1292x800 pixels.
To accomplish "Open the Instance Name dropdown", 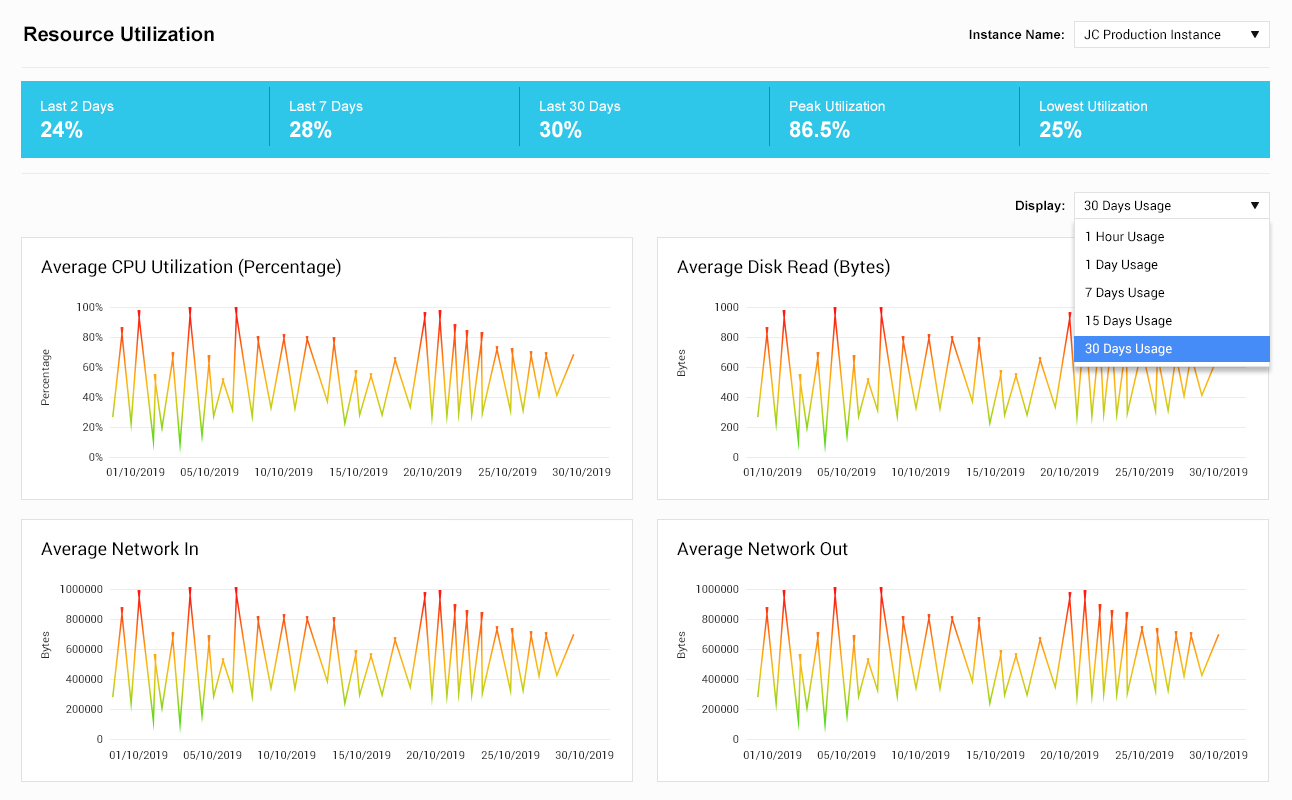I will (x=1171, y=34).
